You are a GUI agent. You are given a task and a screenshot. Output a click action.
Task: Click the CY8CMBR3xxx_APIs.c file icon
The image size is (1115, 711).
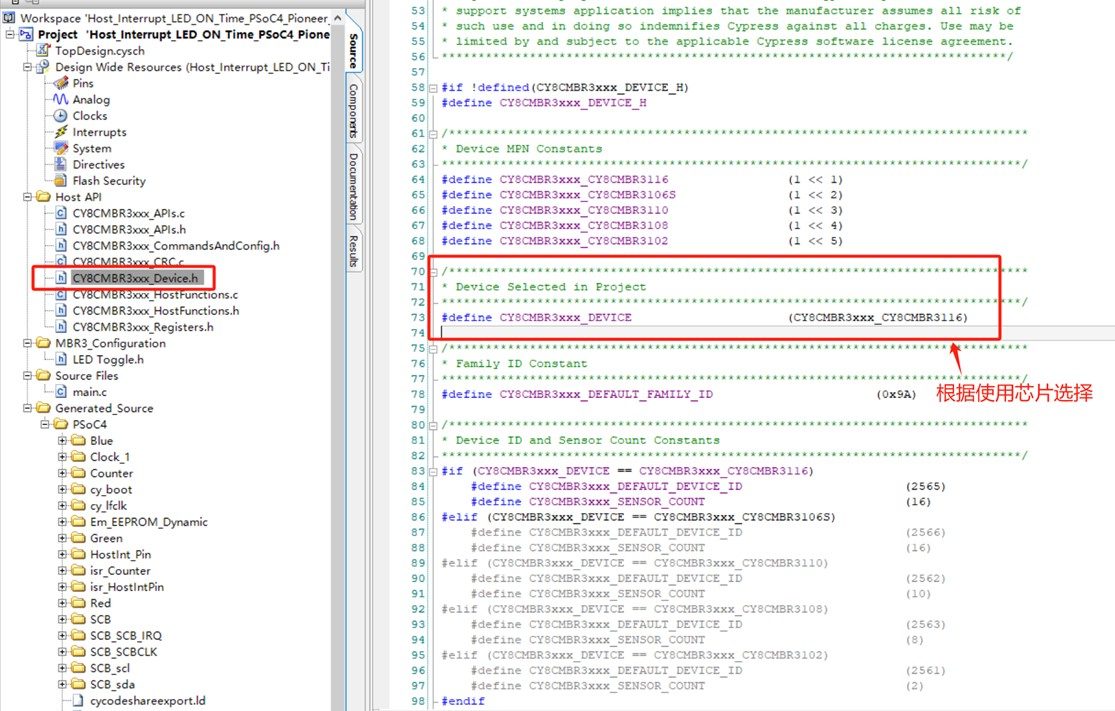61,213
